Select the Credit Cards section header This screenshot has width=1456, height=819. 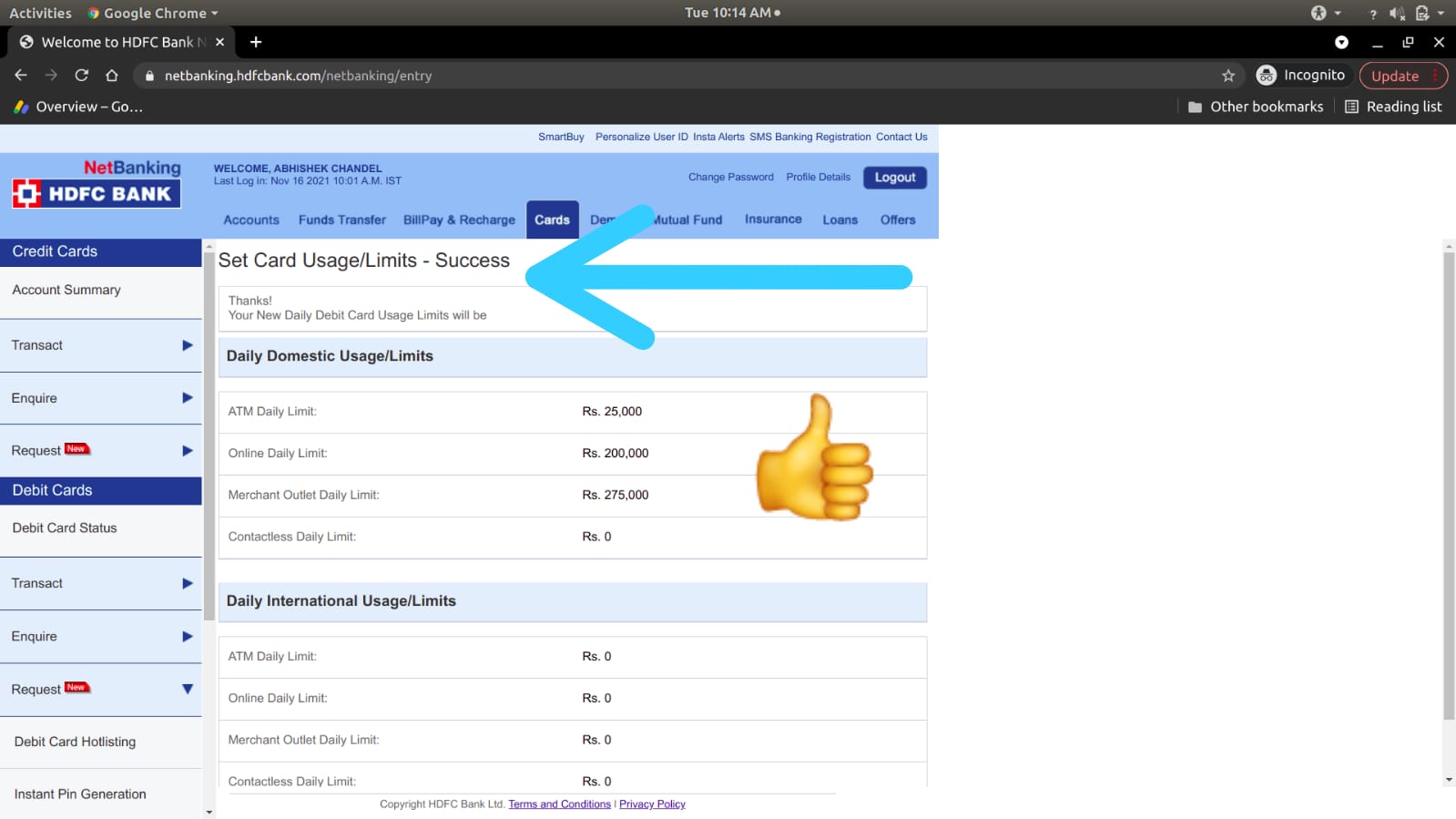pyautogui.click(x=100, y=251)
